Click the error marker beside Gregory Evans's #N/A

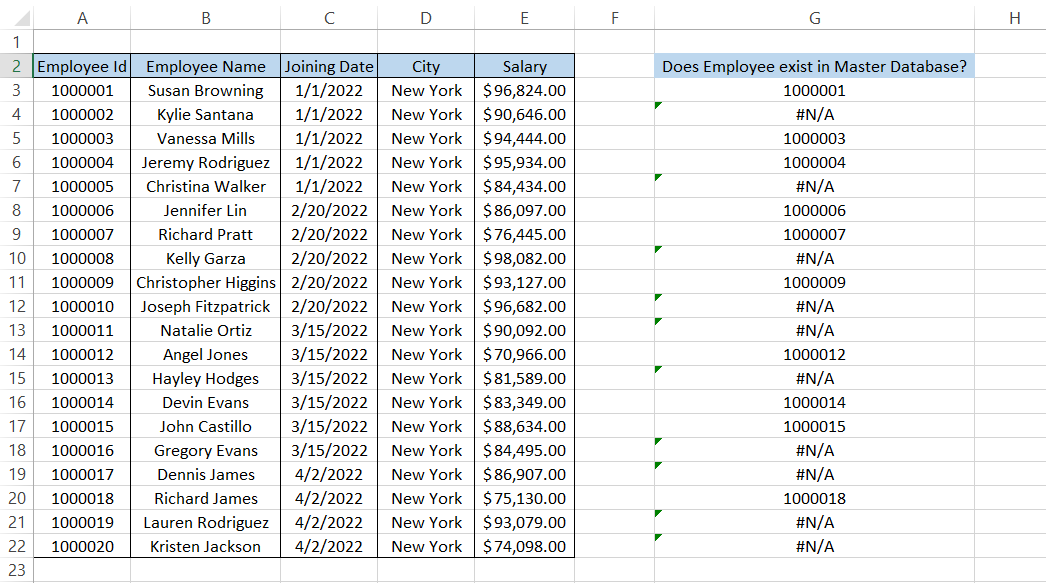click(x=659, y=443)
